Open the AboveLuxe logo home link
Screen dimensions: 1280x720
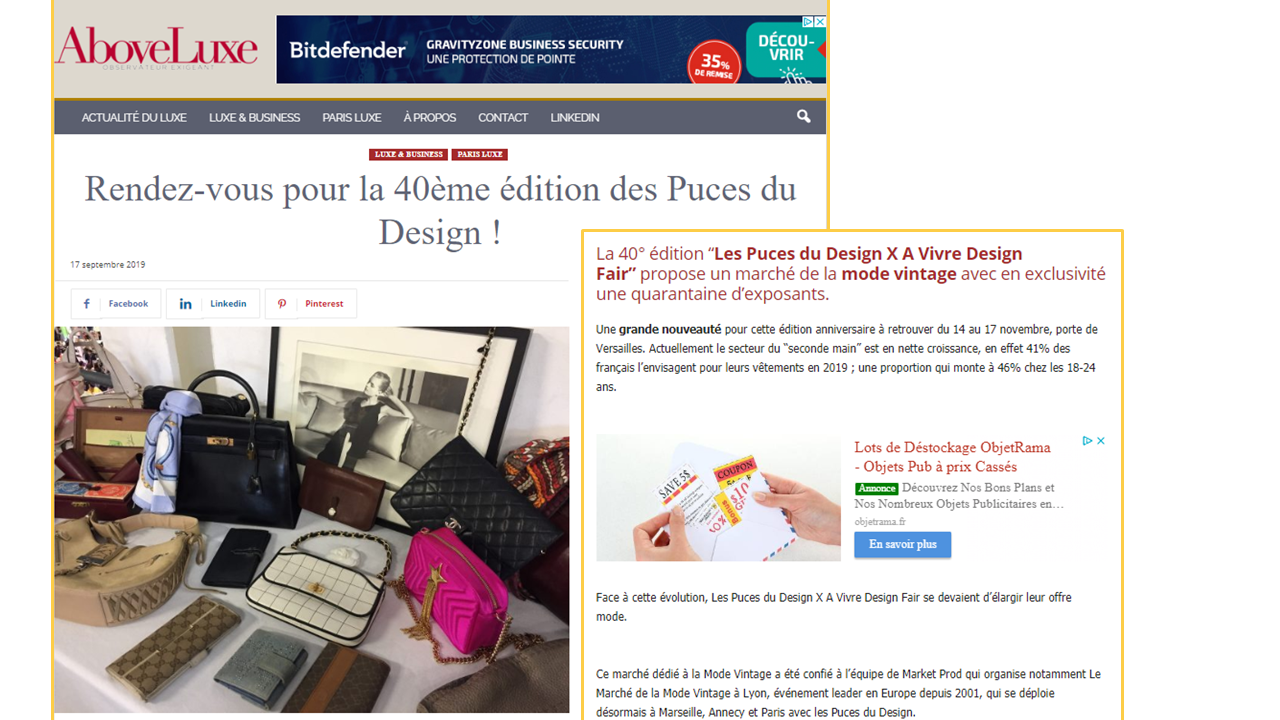coord(156,47)
